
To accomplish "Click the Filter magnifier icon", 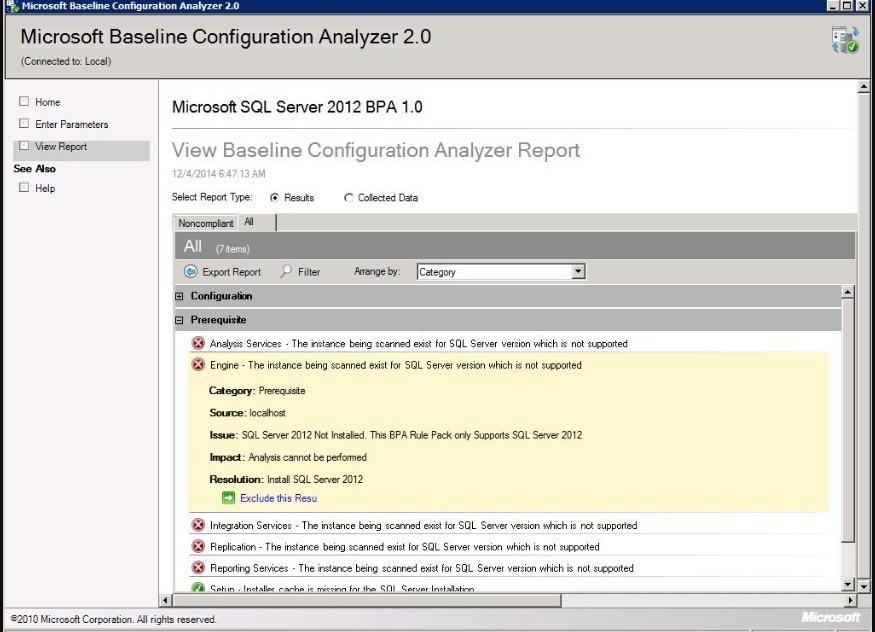I will [x=286, y=271].
